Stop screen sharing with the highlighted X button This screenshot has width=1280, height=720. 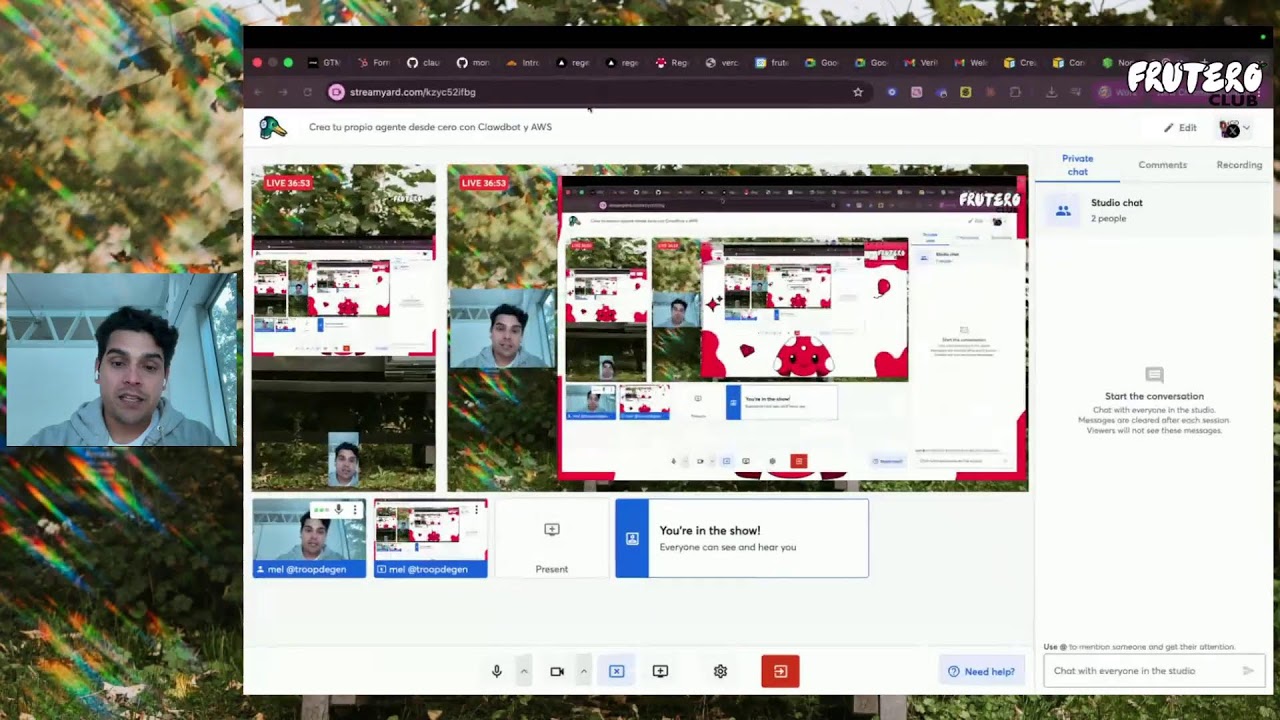pyautogui.click(x=616, y=671)
